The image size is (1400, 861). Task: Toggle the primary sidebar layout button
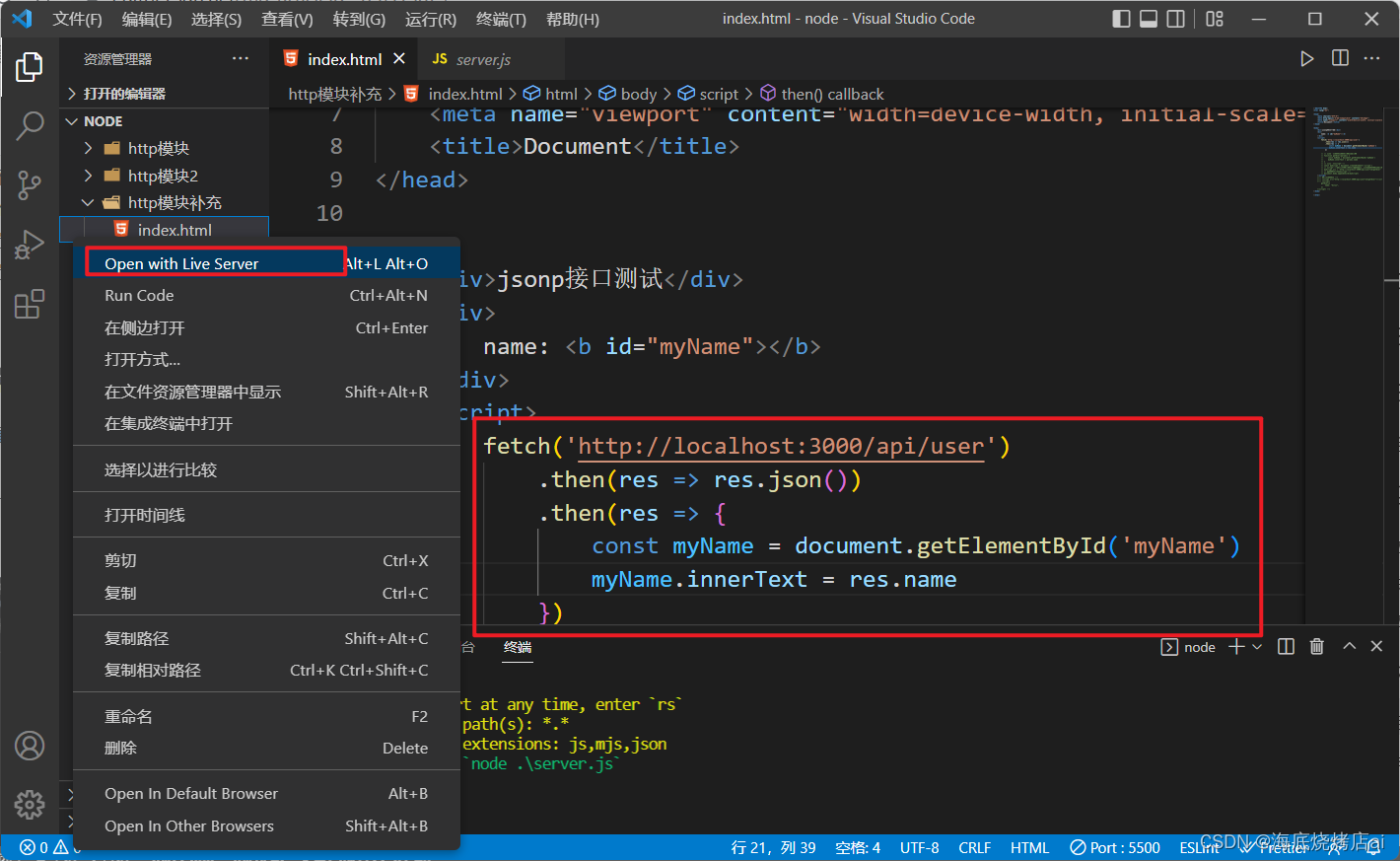click(1121, 19)
